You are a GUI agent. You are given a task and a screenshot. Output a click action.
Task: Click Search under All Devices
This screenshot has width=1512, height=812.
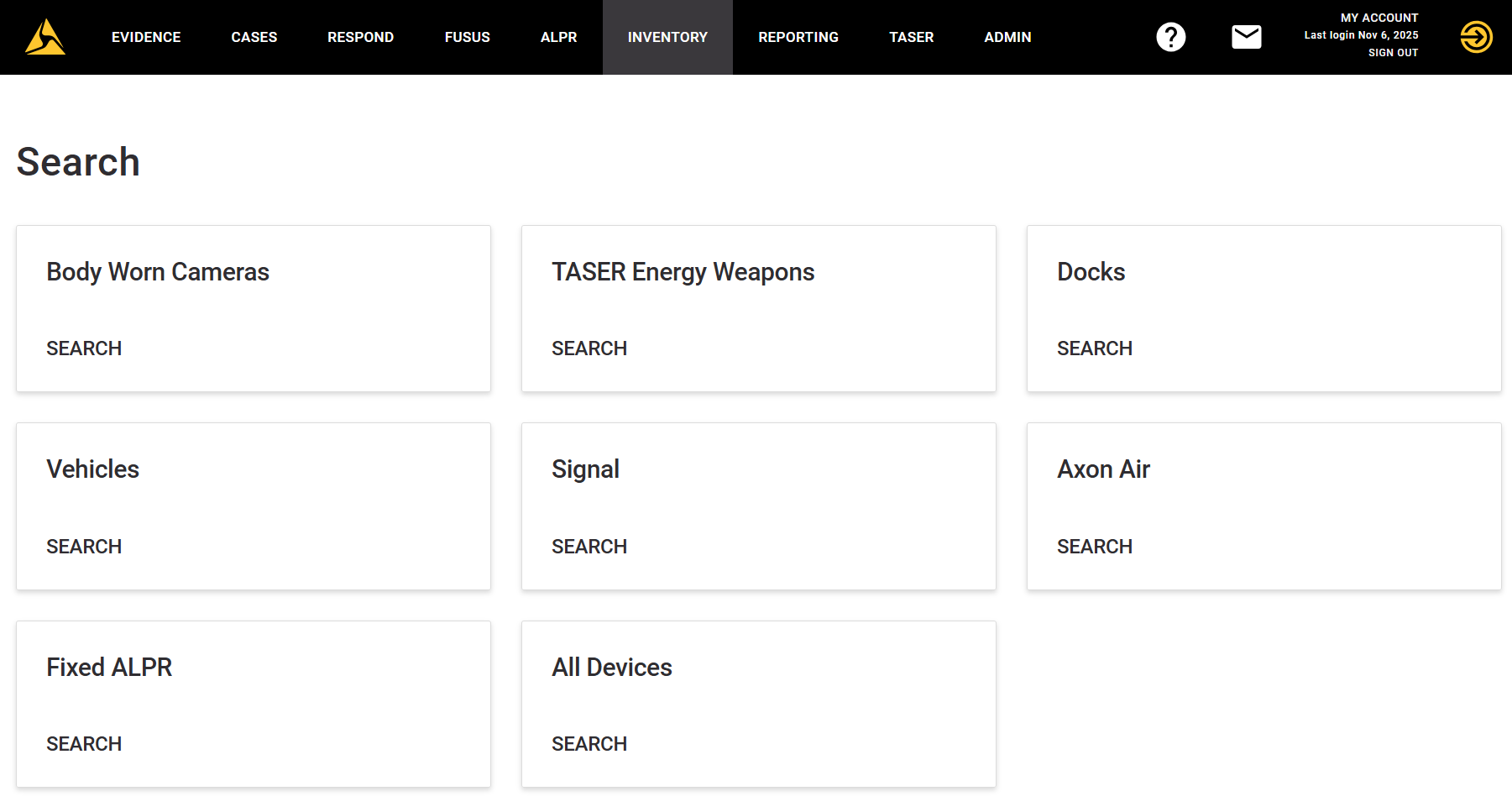pyautogui.click(x=589, y=744)
